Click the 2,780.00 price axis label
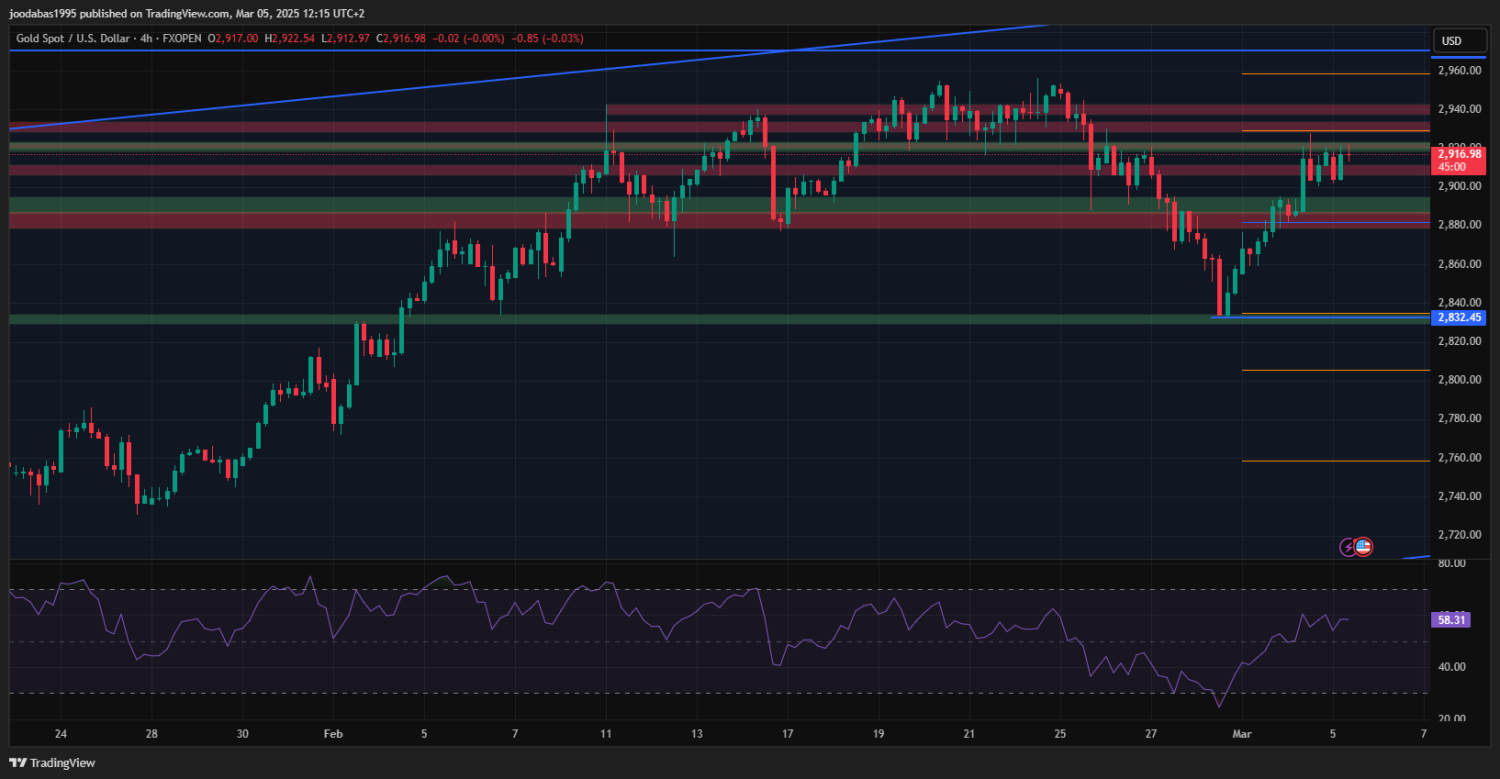 (1459, 419)
